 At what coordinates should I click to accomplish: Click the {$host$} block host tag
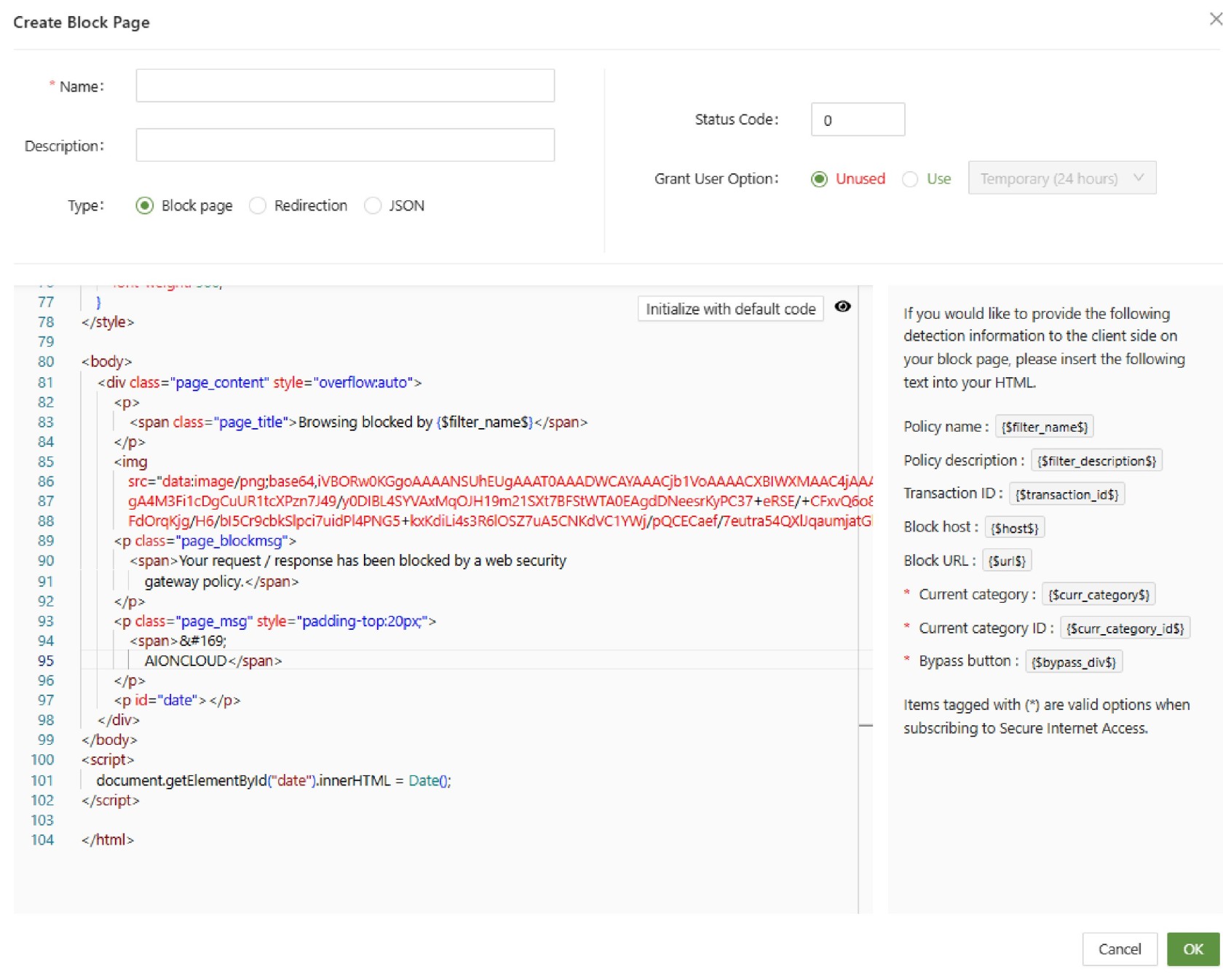point(1014,528)
